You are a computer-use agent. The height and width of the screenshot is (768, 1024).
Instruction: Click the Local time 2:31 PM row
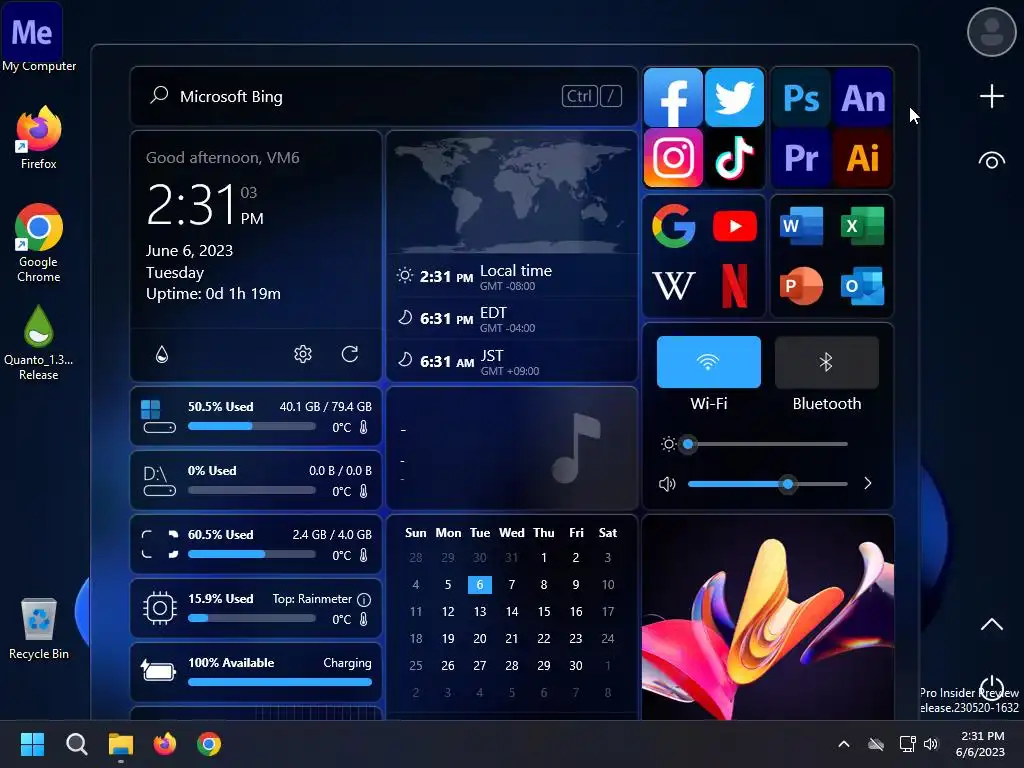(x=512, y=276)
